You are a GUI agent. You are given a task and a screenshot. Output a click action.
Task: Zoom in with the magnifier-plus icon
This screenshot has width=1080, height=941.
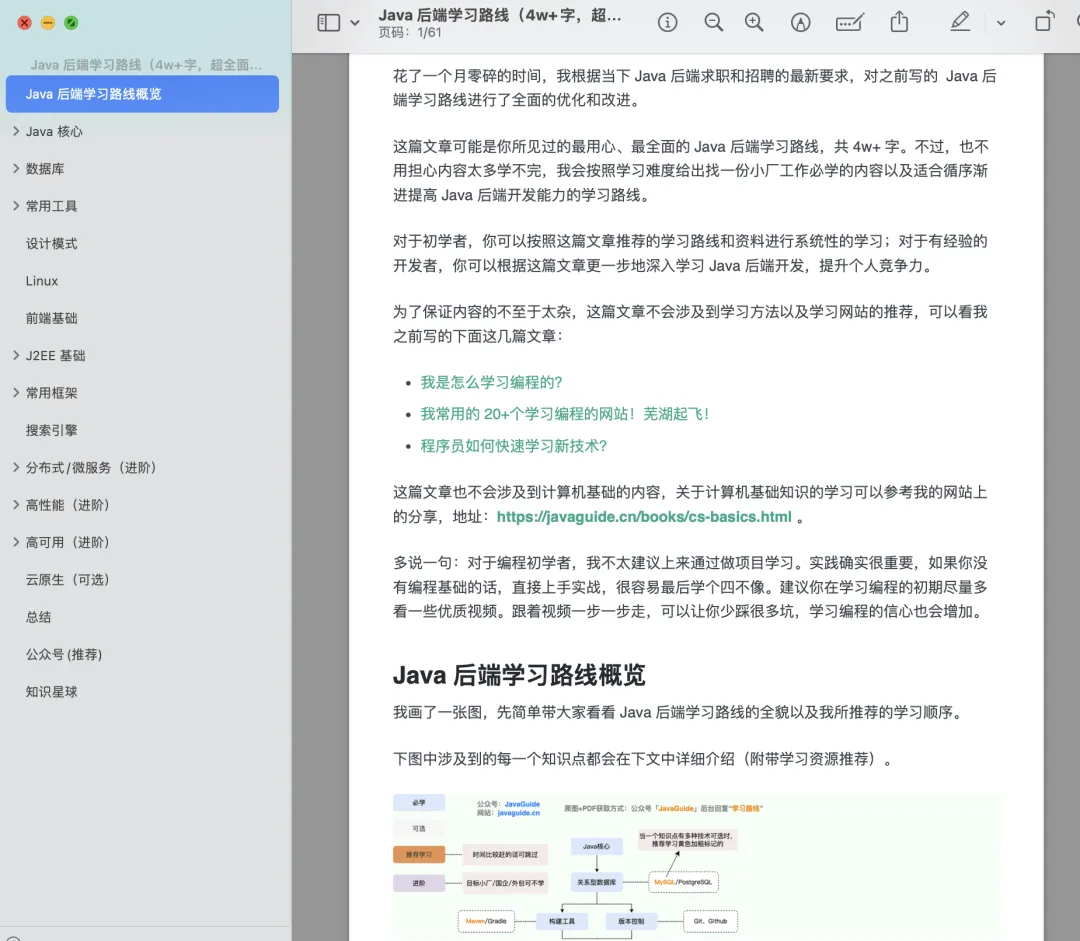coord(754,22)
